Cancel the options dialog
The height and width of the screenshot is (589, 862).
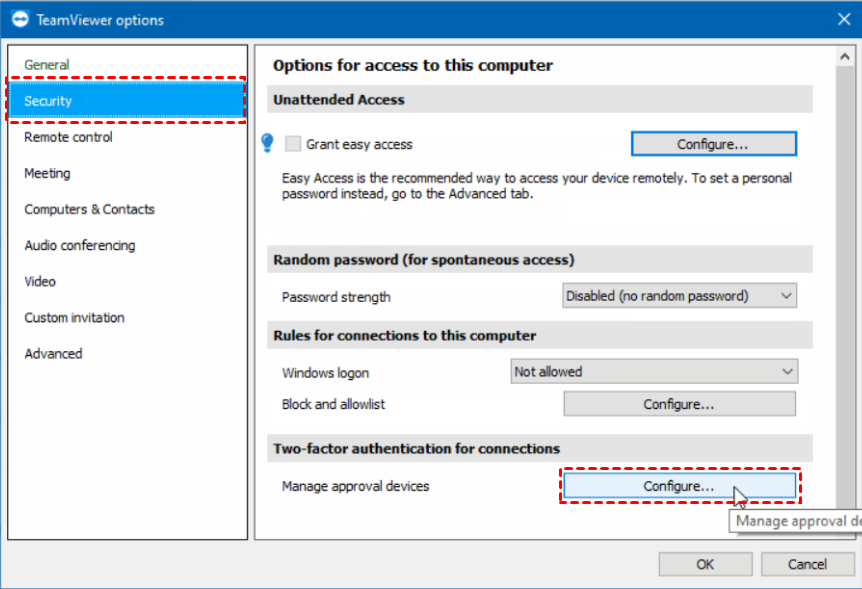pos(807,564)
